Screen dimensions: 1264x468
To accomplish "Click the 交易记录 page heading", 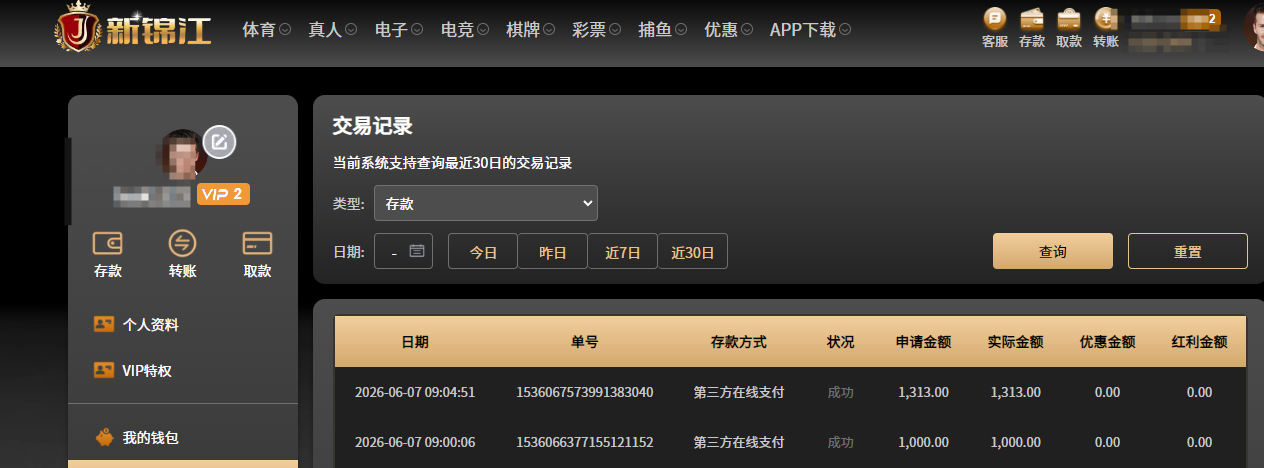I will click(373, 126).
